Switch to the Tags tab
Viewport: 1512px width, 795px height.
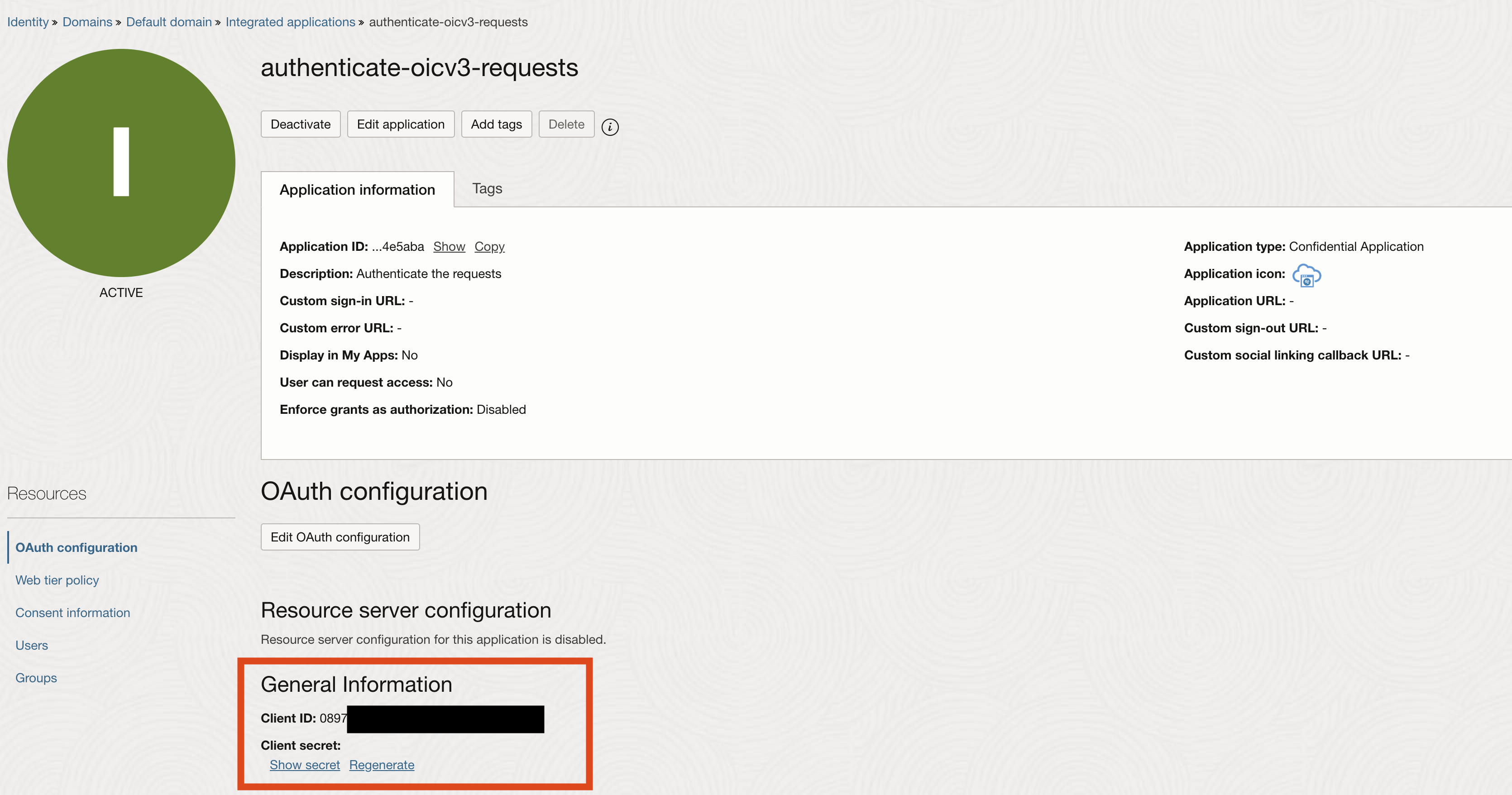(487, 188)
